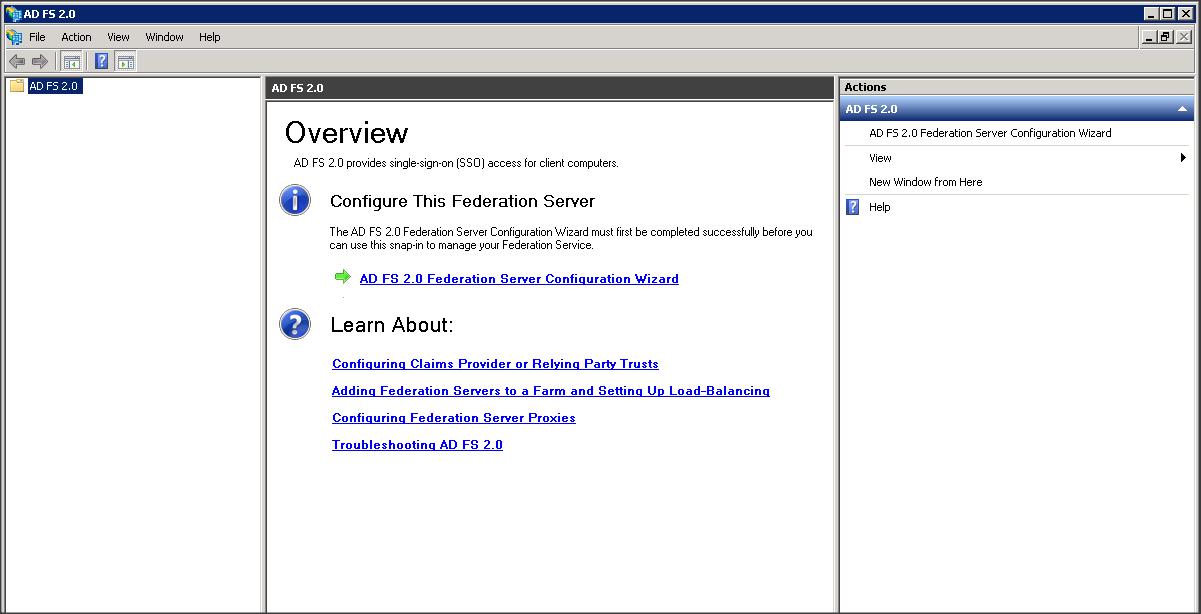Run Configuration Wizard from Actions pane
The image size is (1201, 614).
click(990, 133)
